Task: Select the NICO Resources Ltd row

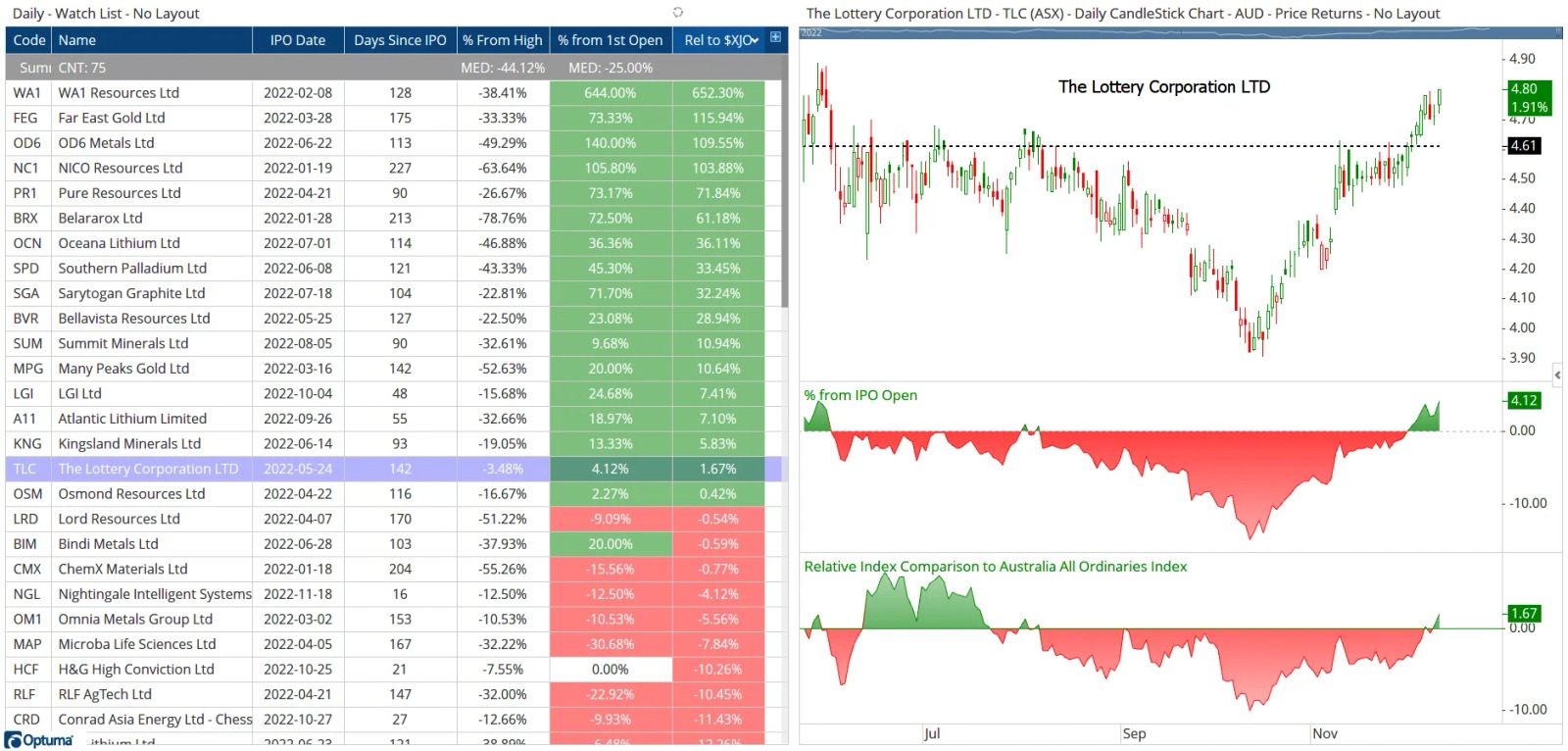Action: (393, 168)
